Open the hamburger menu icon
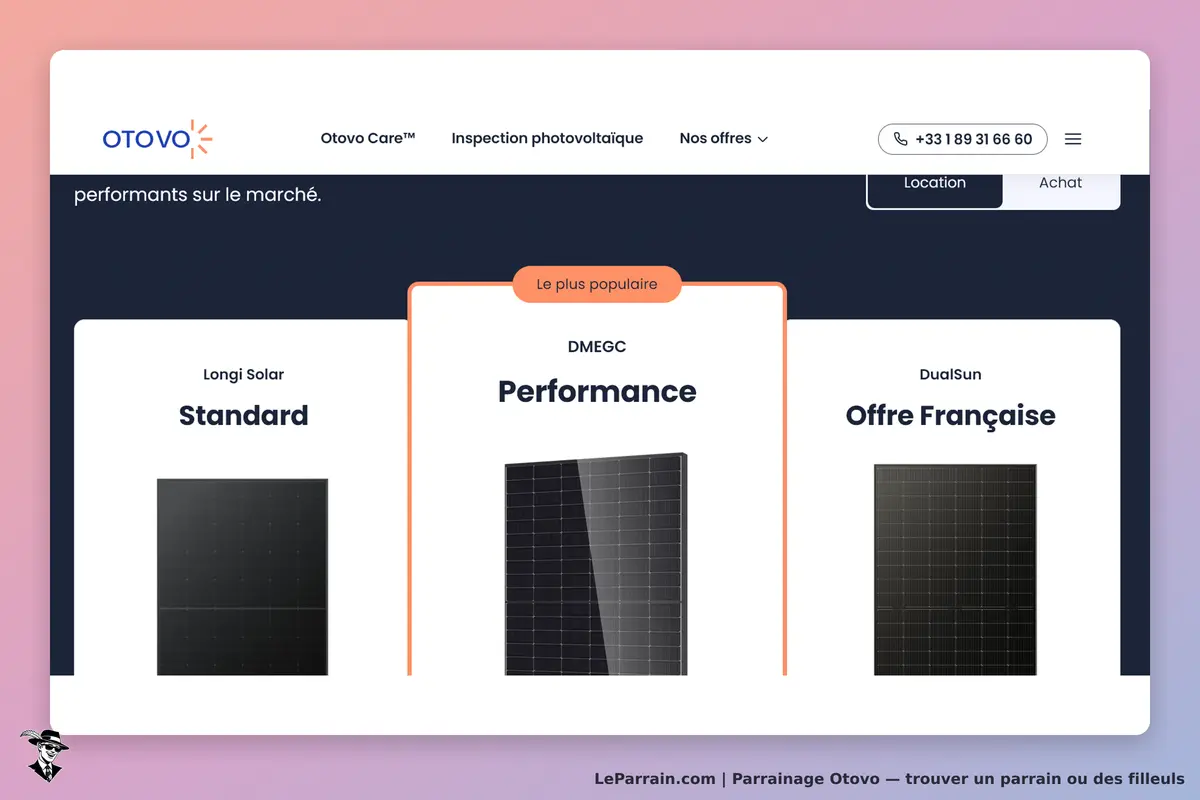The image size is (1200, 800). coord(1073,139)
